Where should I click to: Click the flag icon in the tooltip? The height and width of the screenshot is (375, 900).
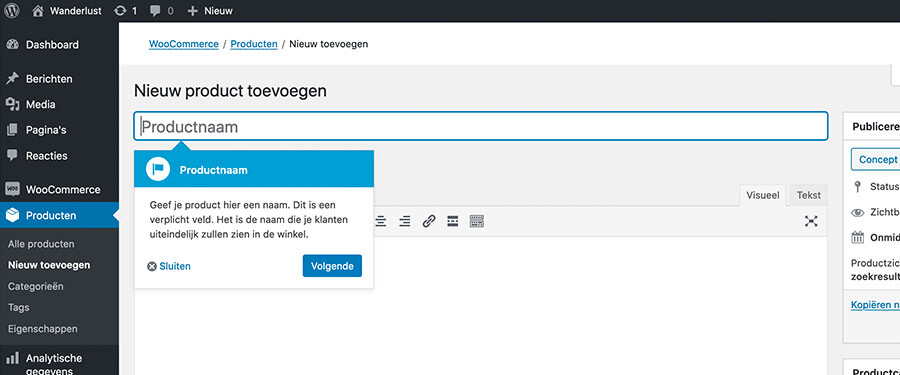click(158, 169)
